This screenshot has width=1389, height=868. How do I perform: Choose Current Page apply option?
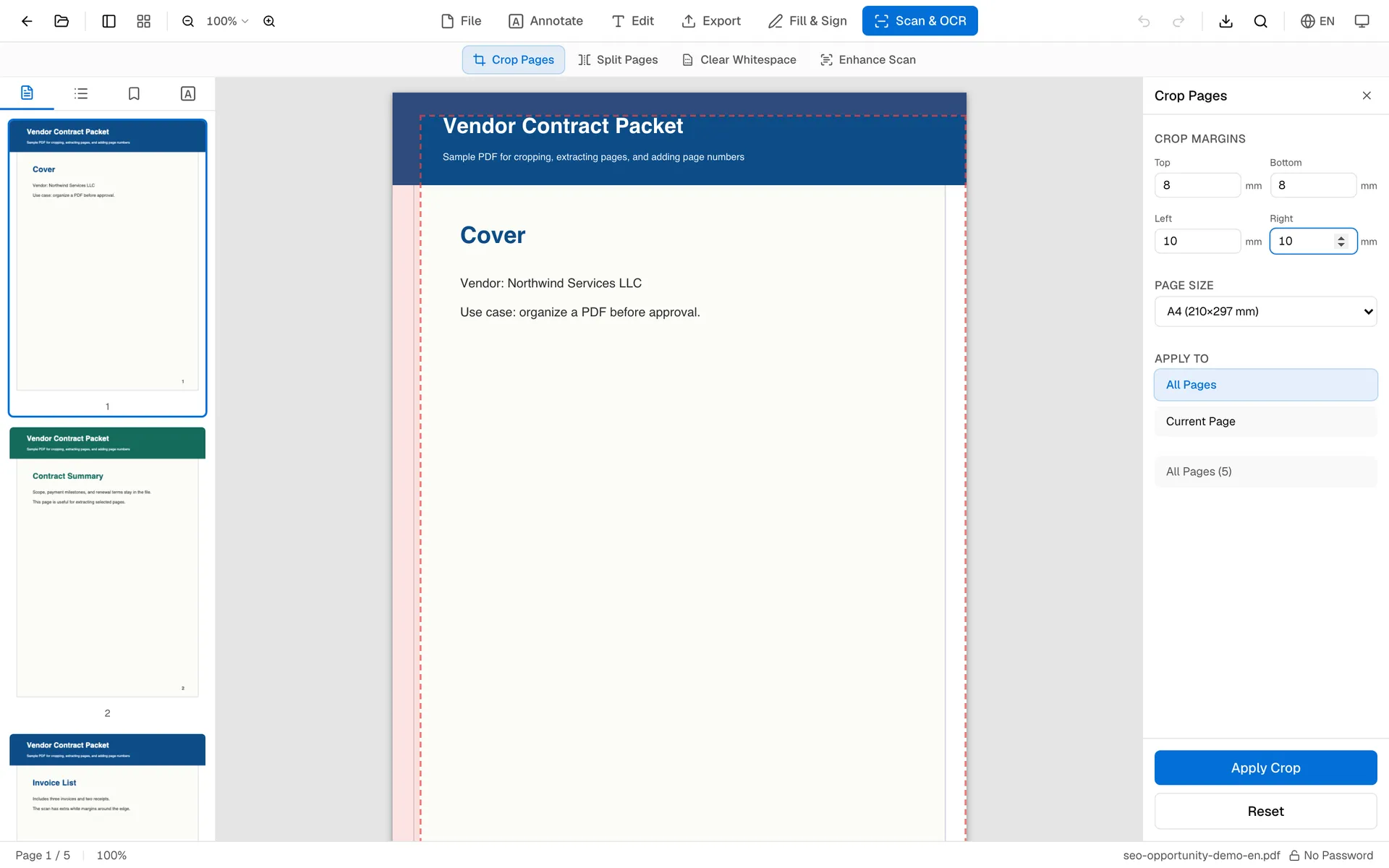click(1265, 422)
